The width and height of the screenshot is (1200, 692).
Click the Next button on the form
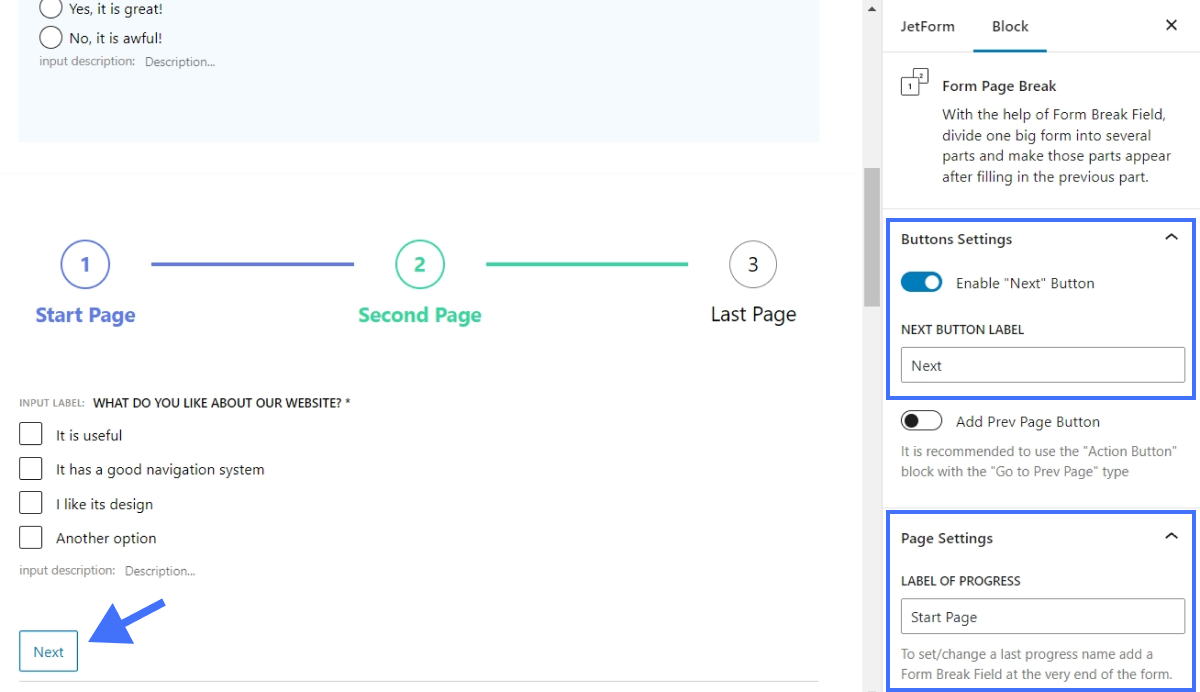[x=48, y=650]
